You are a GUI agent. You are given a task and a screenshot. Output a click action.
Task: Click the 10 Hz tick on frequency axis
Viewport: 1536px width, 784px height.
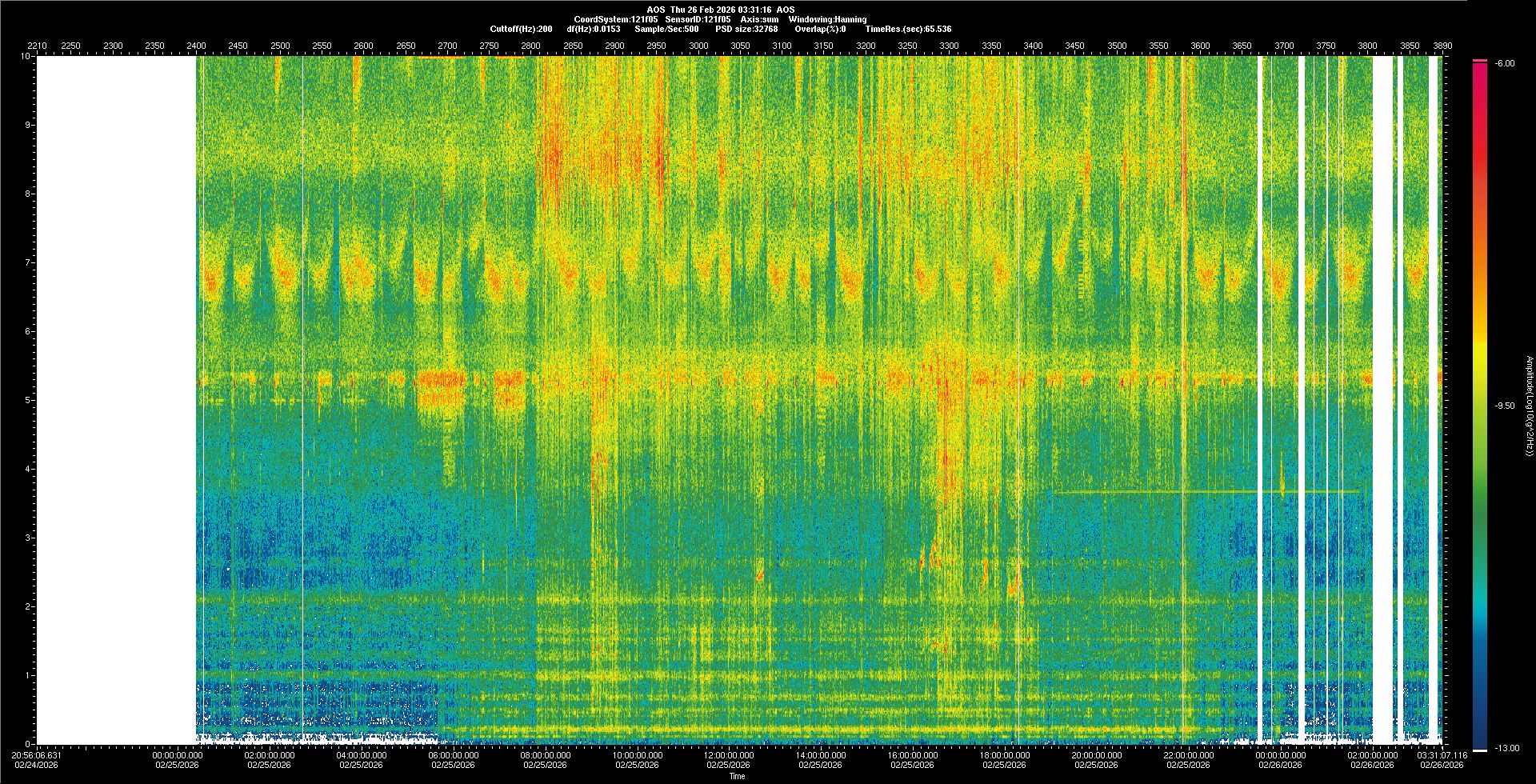click(25, 57)
